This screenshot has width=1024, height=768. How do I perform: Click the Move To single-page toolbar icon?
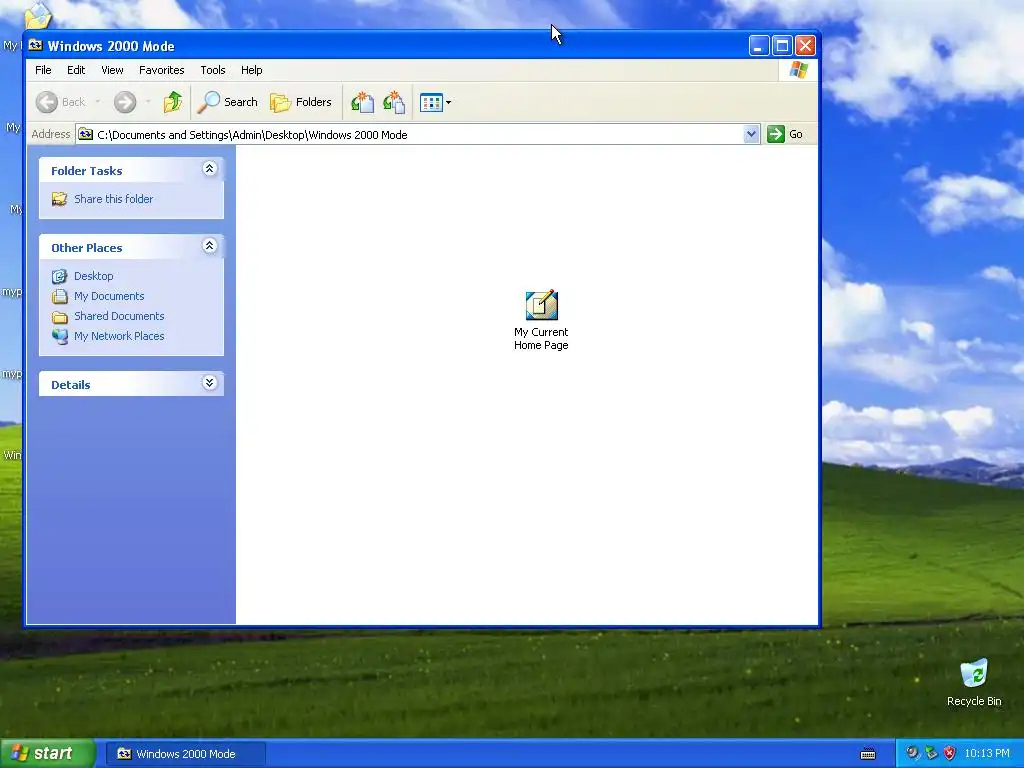[x=362, y=102]
